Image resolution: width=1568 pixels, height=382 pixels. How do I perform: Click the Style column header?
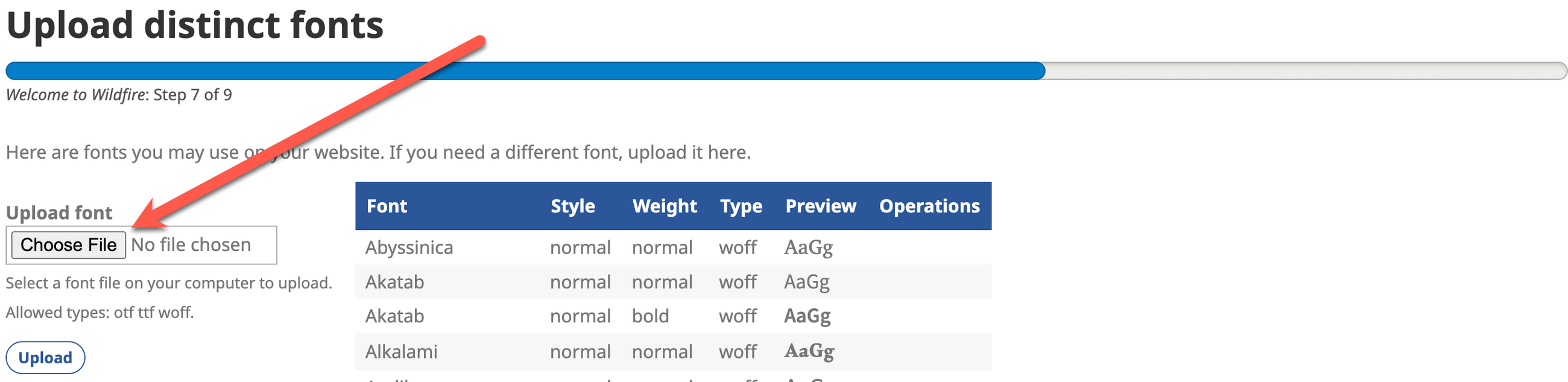point(572,206)
